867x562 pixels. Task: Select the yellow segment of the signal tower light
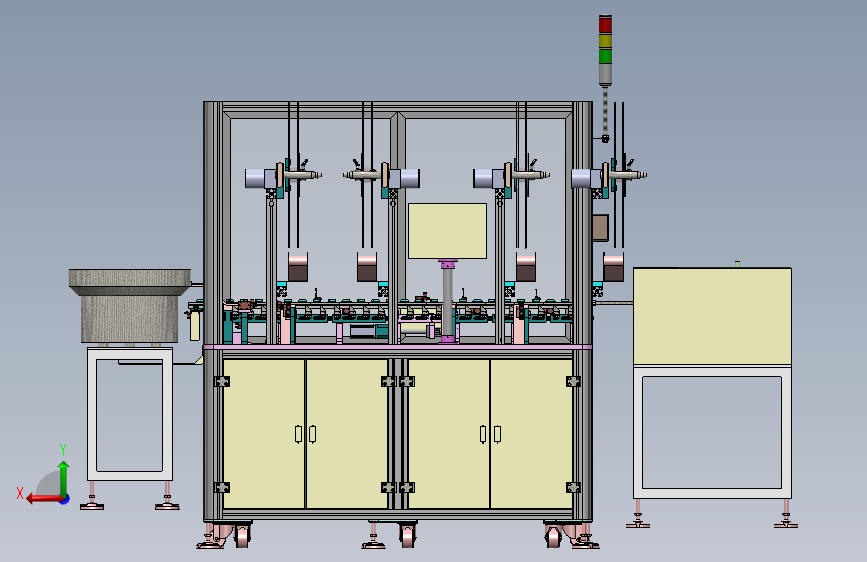coord(605,41)
